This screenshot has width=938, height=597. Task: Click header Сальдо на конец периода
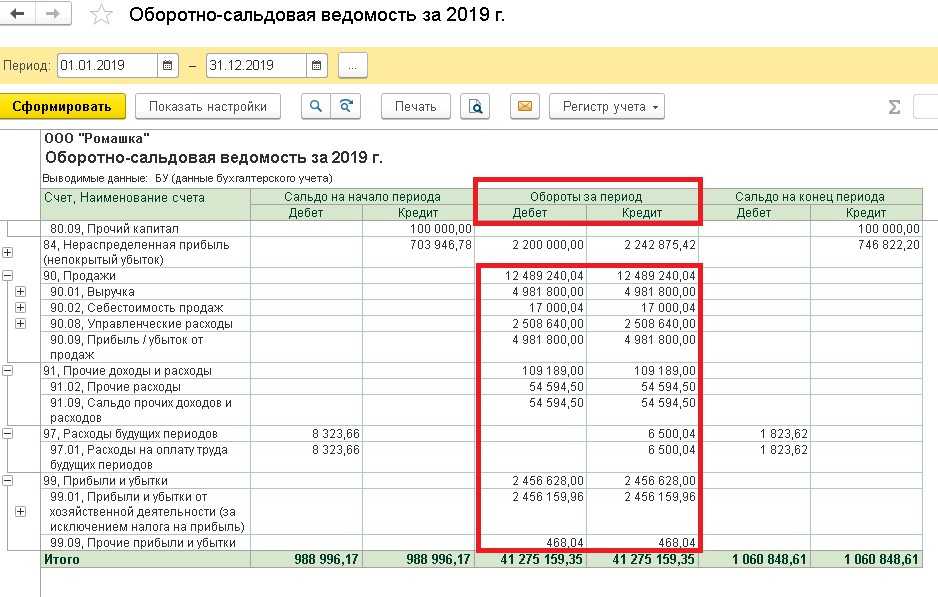click(x=810, y=197)
